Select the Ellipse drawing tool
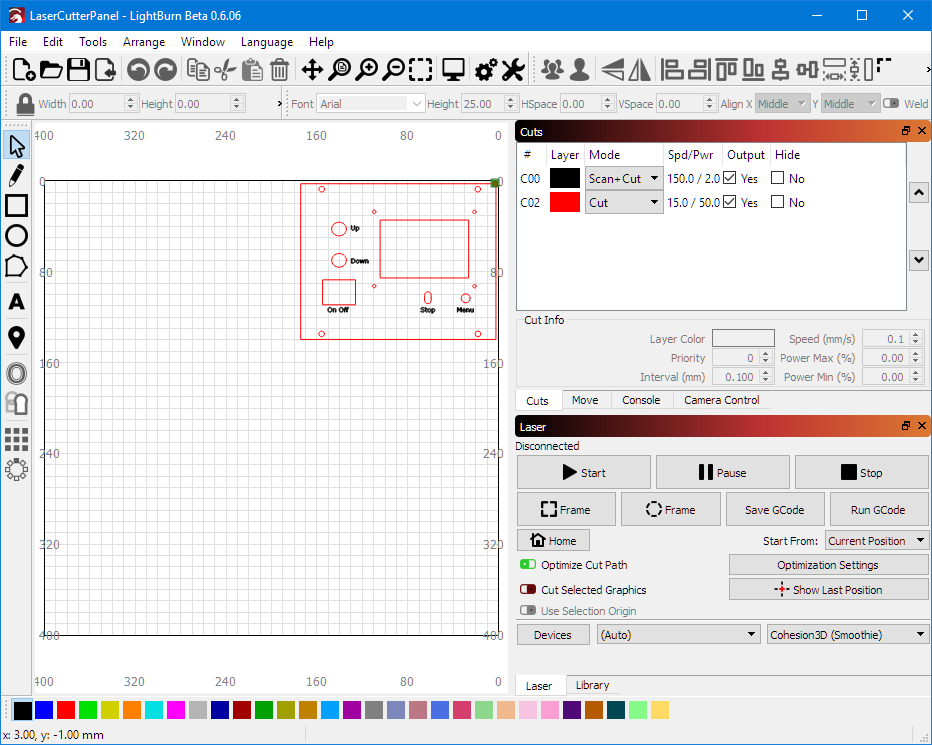 click(x=16, y=236)
